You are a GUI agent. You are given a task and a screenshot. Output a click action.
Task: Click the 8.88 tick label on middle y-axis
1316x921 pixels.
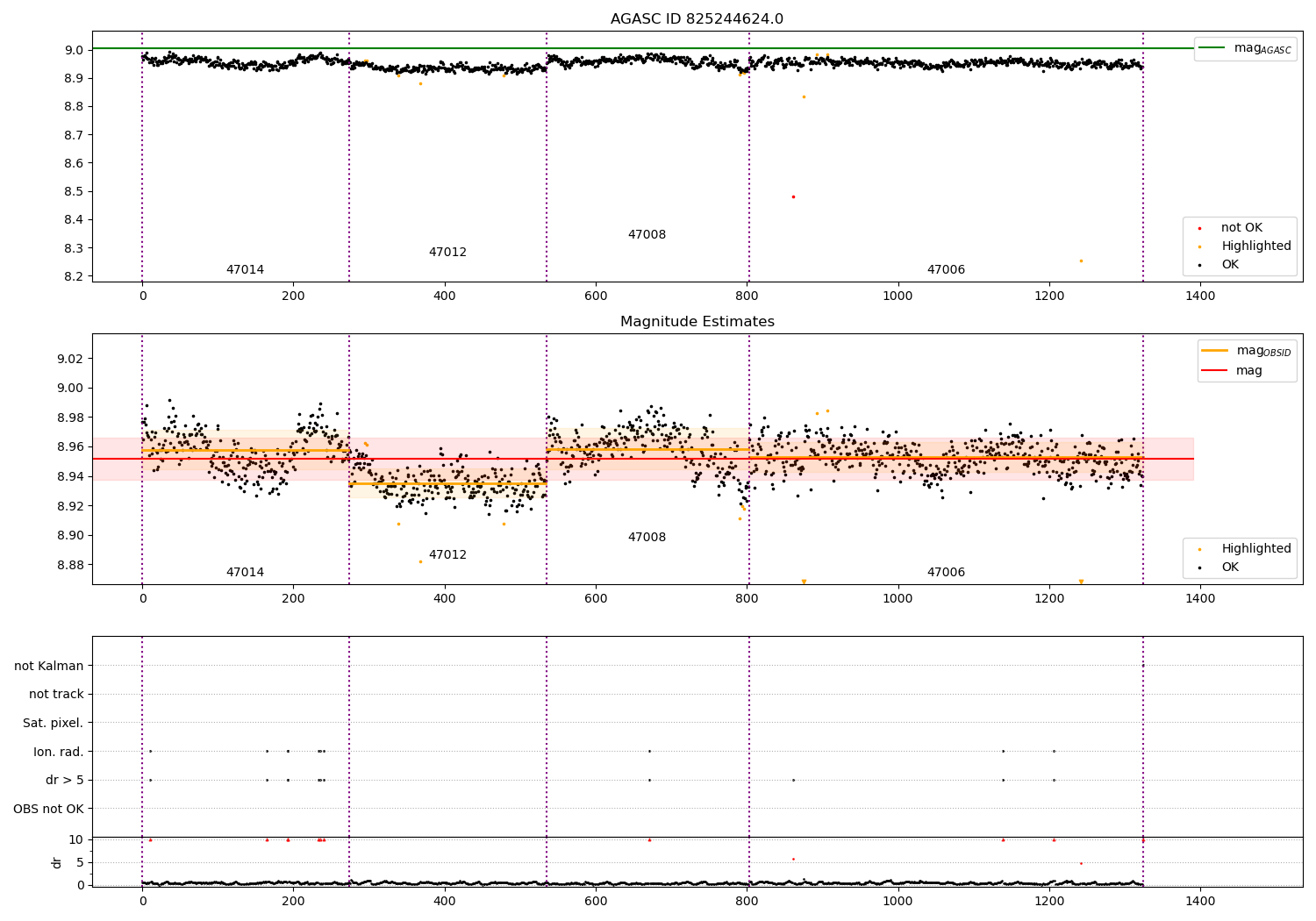pyautogui.click(x=72, y=565)
